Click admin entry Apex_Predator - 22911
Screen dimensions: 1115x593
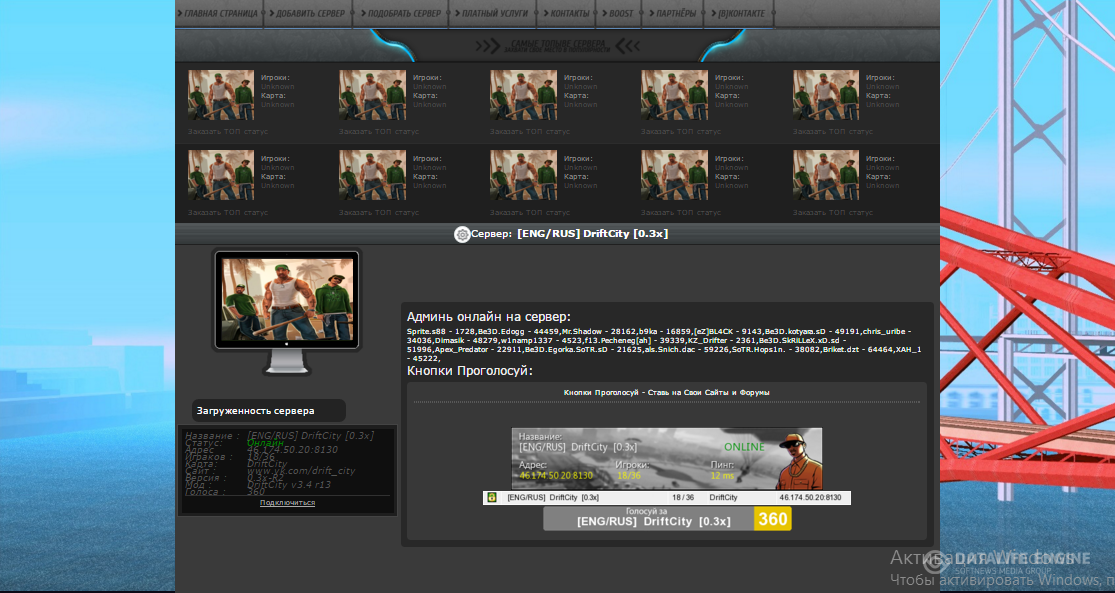pyautogui.click(x=478, y=350)
